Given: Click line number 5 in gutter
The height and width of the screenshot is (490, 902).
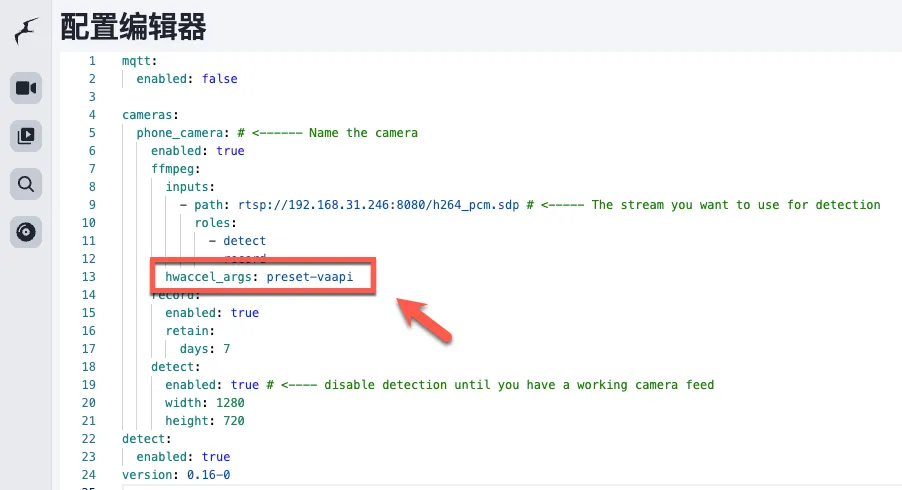Looking at the screenshot, I should click(x=92, y=132).
